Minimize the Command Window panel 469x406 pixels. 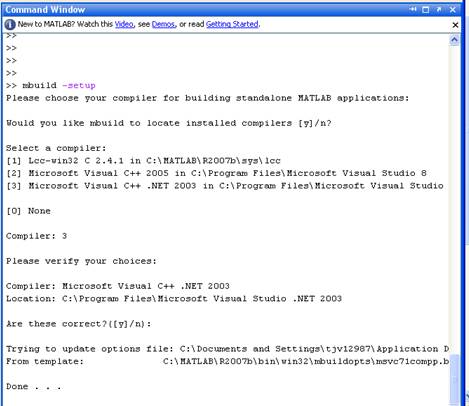[413, 9]
